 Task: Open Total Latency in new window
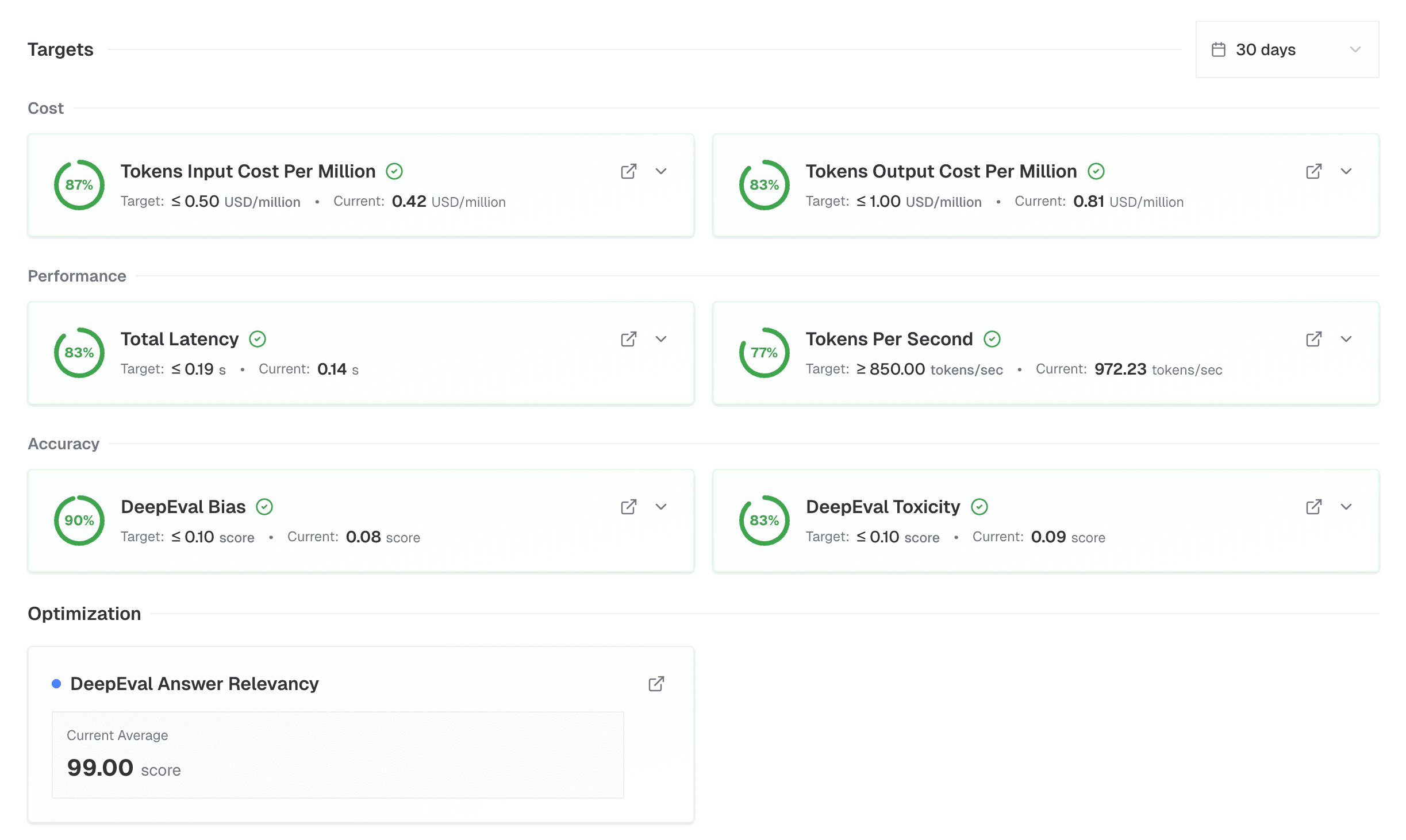[x=628, y=339]
